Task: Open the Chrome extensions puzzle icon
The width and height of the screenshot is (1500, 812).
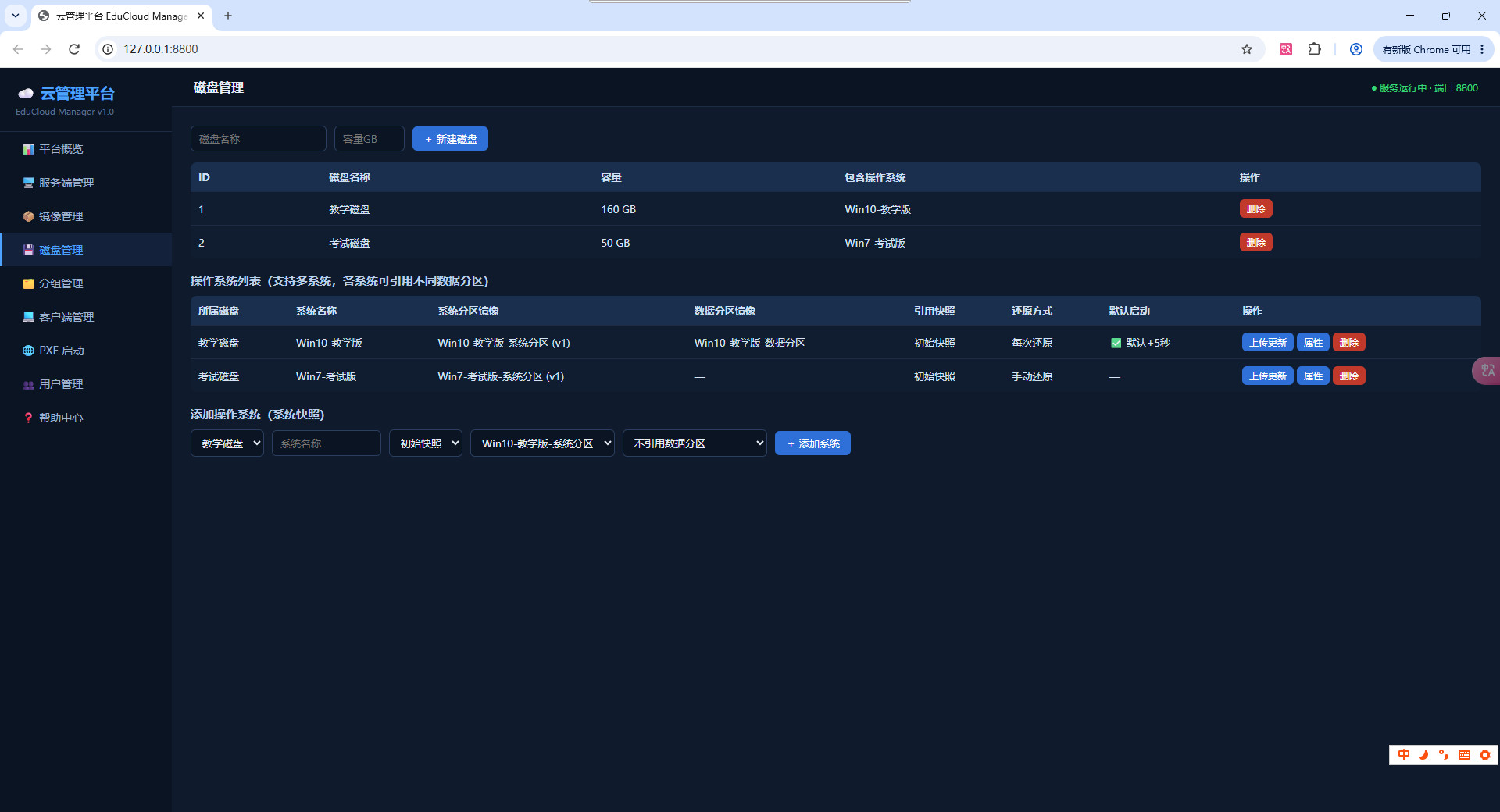Action: tap(1315, 49)
